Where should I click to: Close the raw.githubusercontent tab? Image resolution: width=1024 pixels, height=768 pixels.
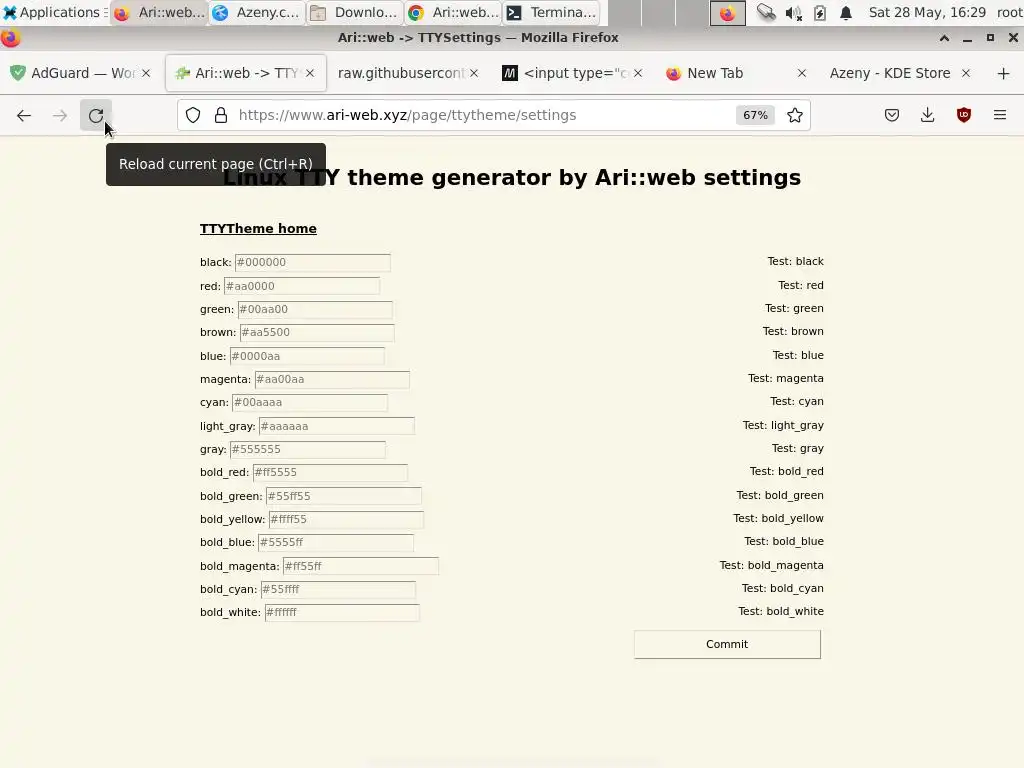(x=474, y=73)
